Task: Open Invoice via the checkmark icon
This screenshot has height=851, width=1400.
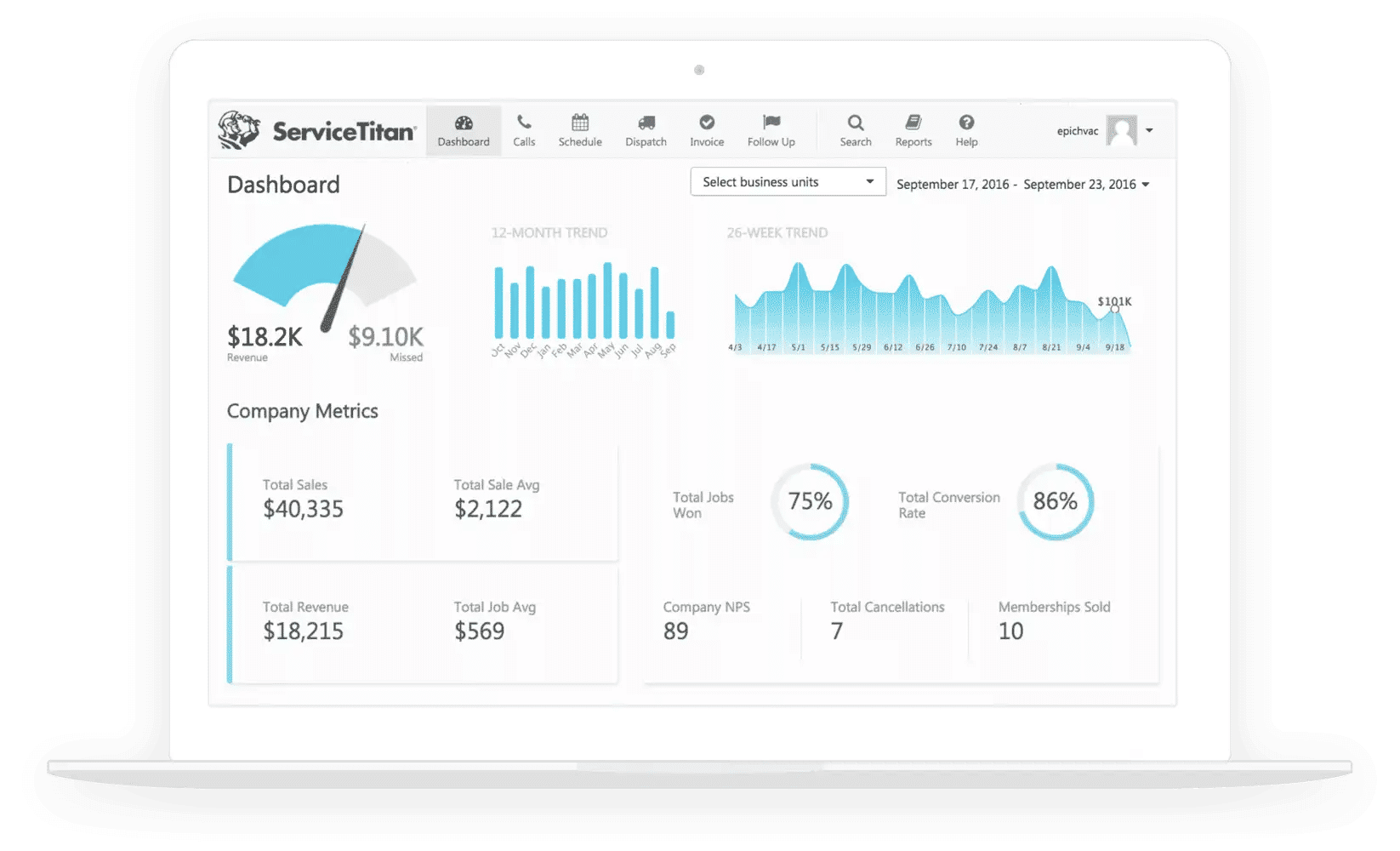Action: coord(707,123)
